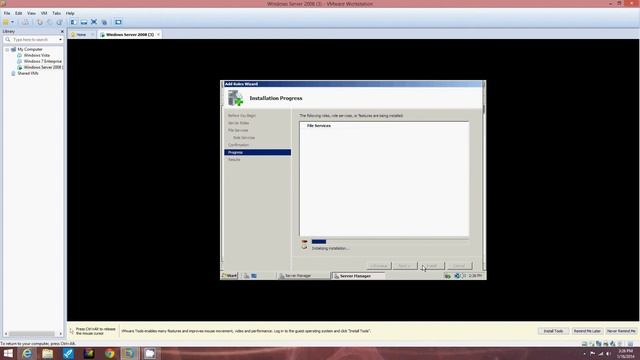Select the Windows 7 Enterprise virtual machine
Screen dimensions: 640x360
point(42,61)
